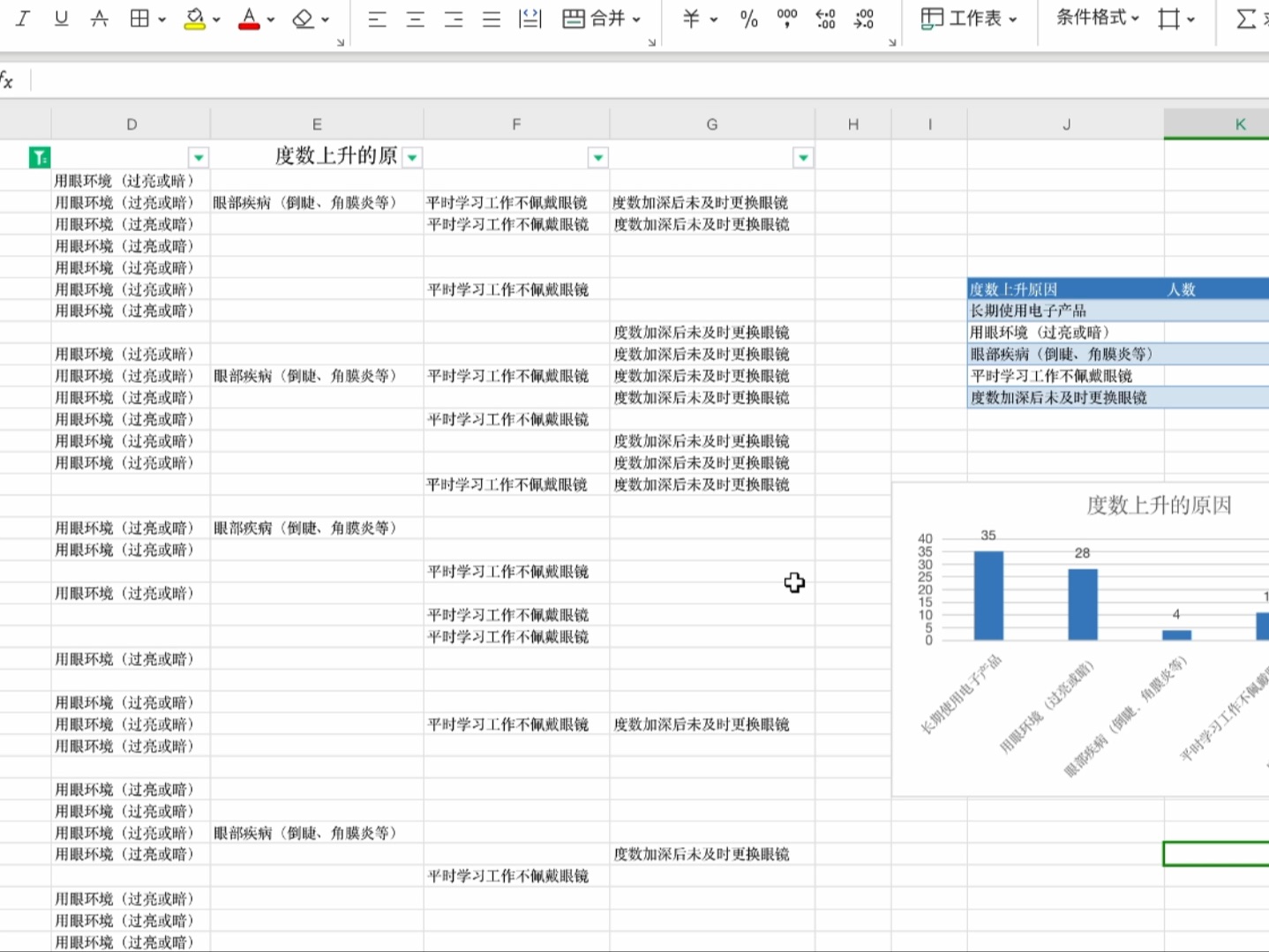1269x952 pixels.
Task: Open the filter dropdown on column G header
Action: (x=803, y=157)
